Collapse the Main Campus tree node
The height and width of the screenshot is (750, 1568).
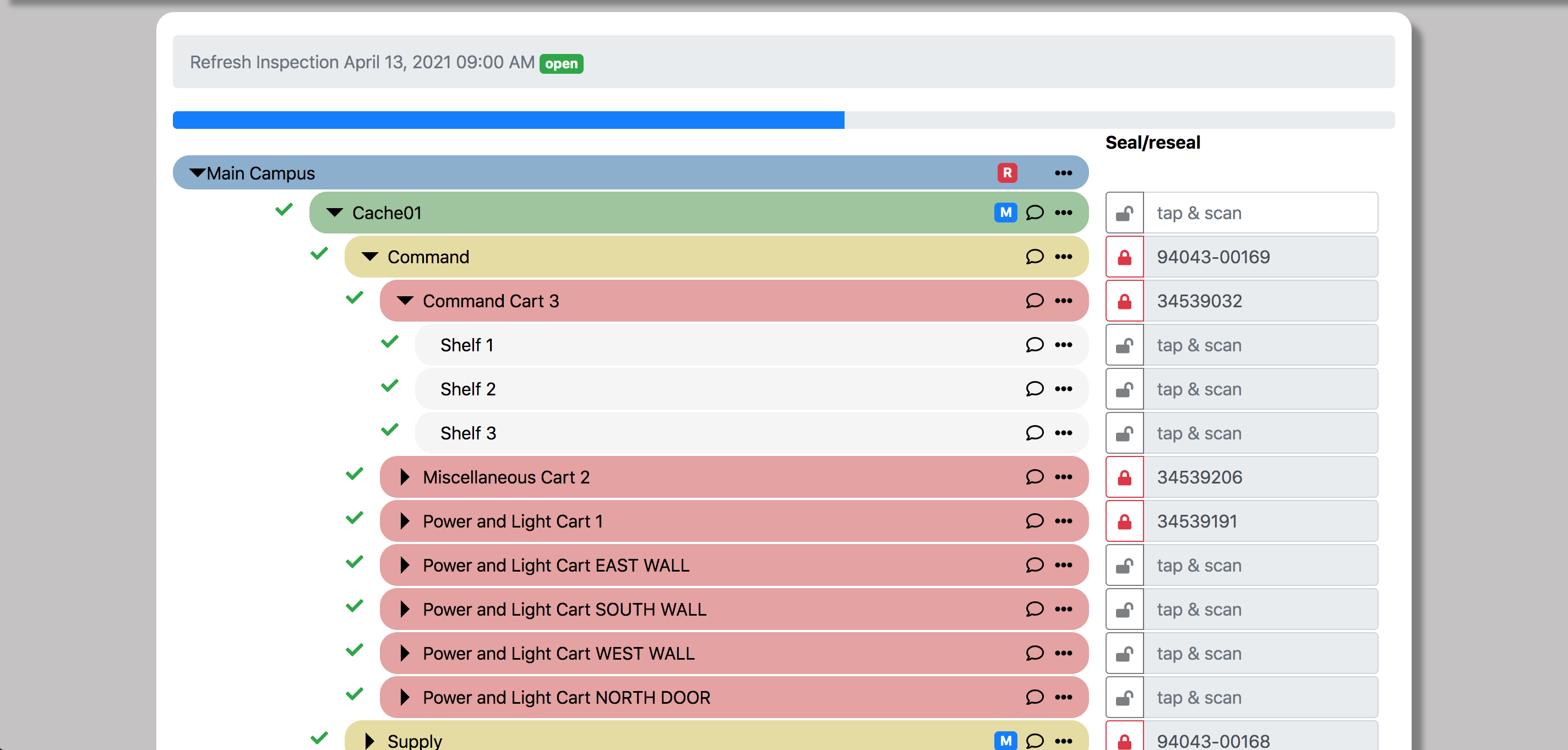point(197,173)
